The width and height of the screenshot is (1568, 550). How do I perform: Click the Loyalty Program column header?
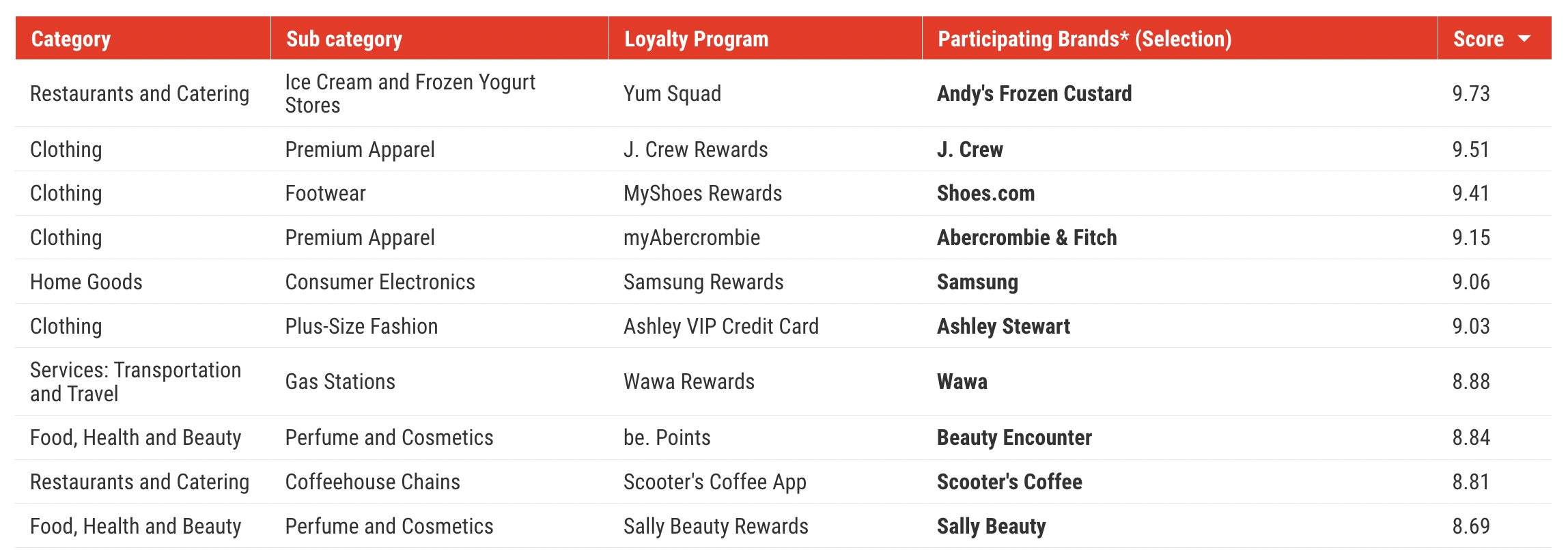(x=696, y=40)
